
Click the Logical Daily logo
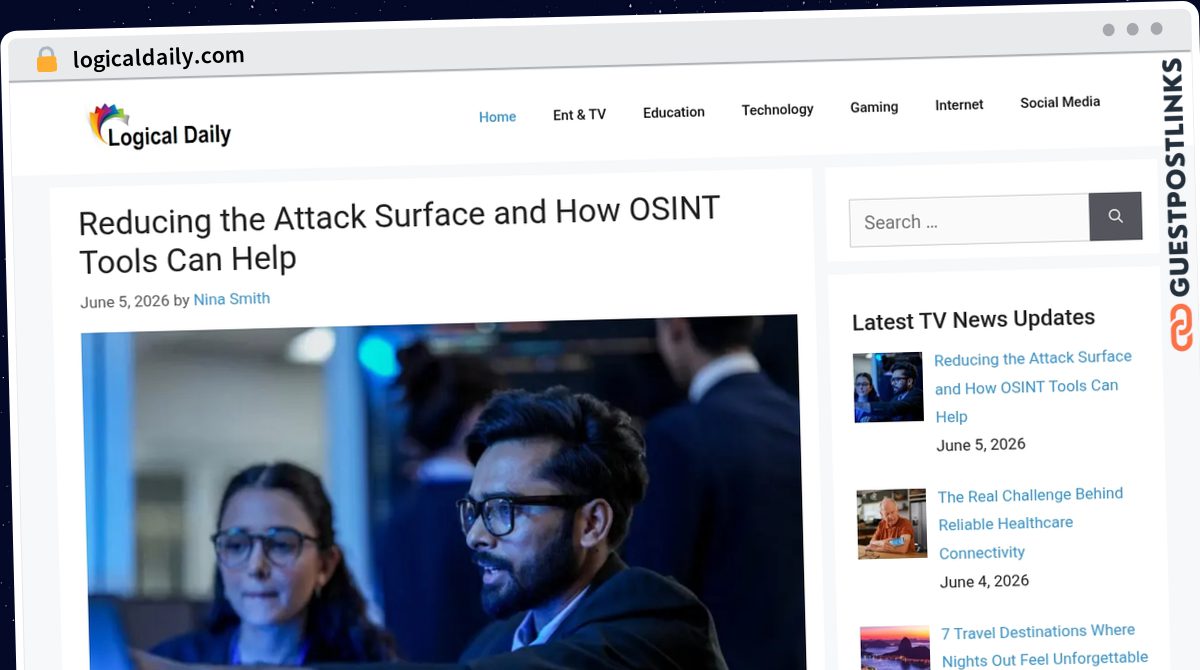(160, 128)
